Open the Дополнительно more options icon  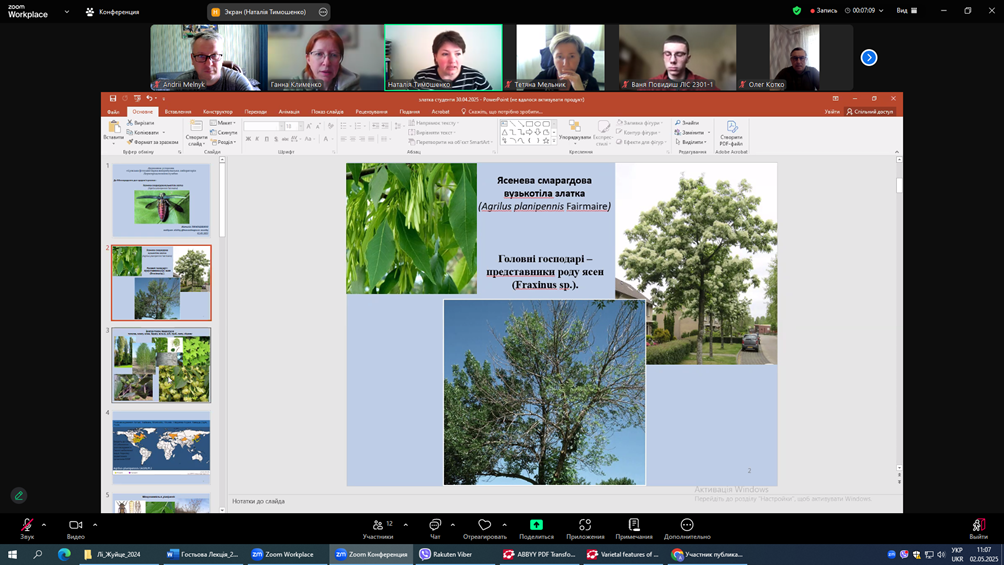[687, 525]
